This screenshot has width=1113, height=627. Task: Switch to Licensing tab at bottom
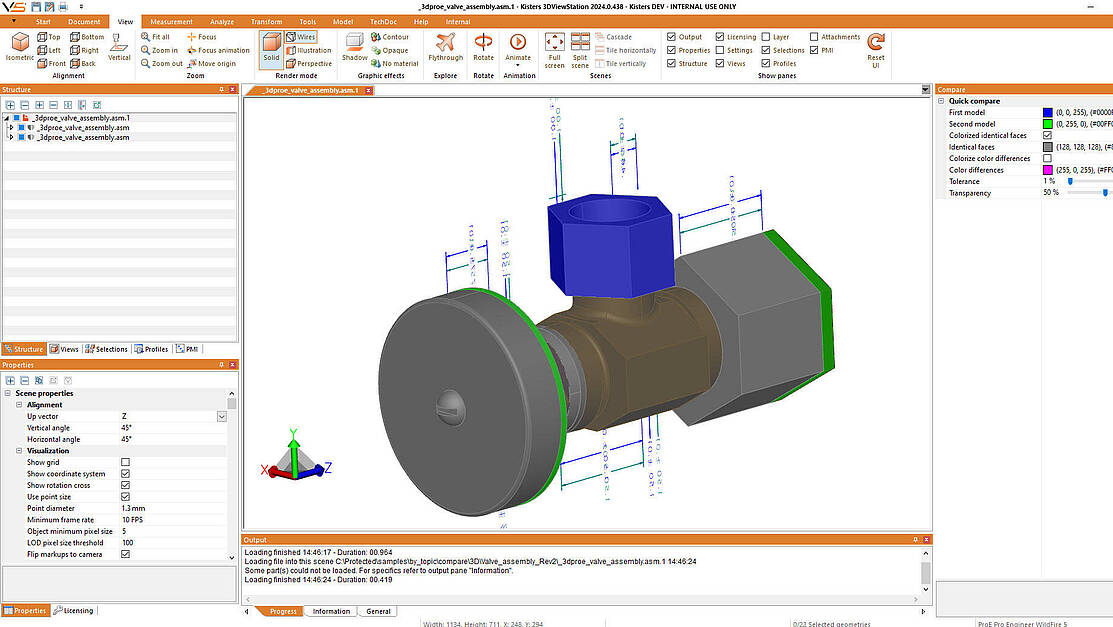coord(73,611)
